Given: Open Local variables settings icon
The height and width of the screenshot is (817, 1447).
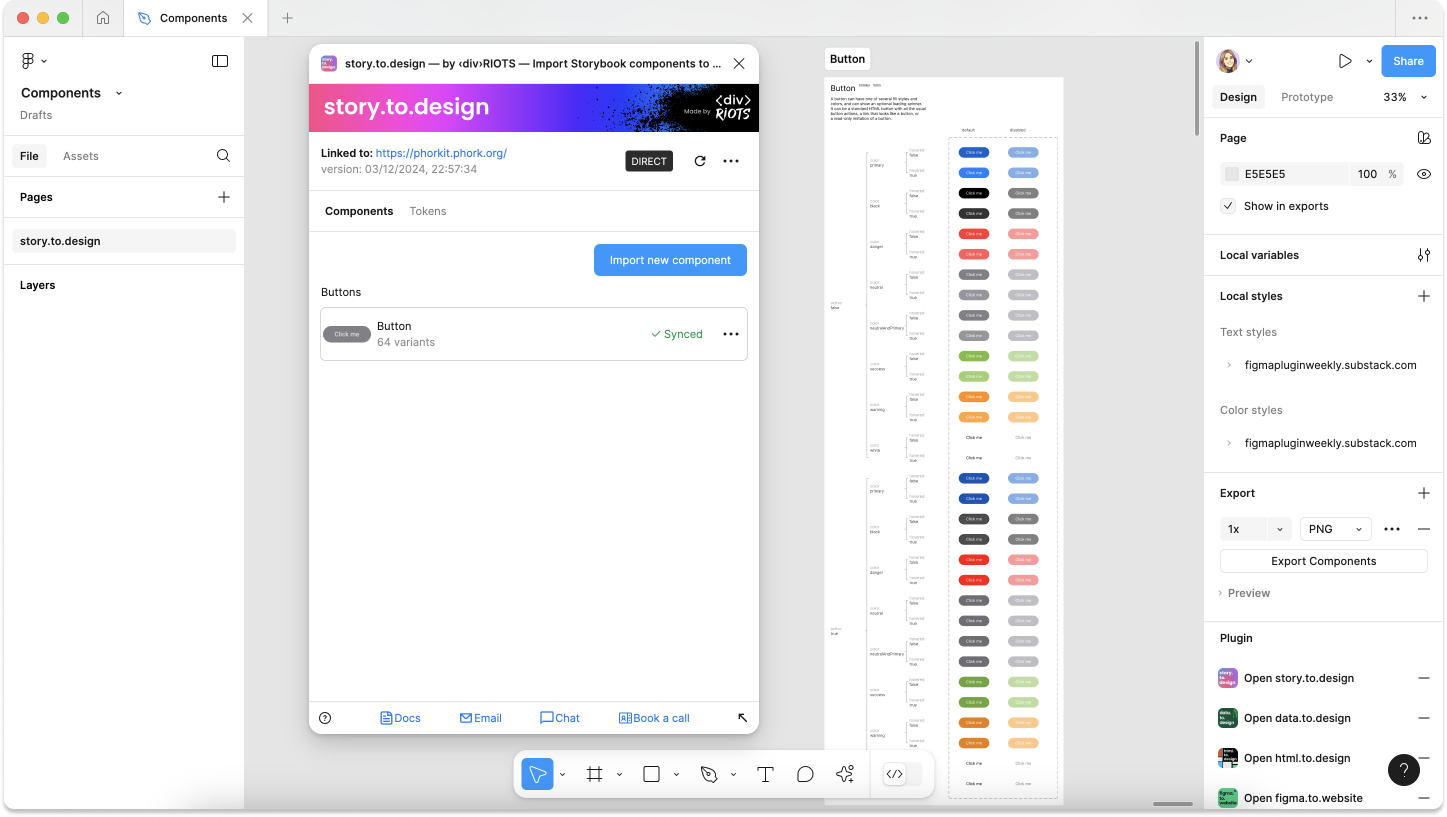Looking at the screenshot, I should (x=1424, y=255).
